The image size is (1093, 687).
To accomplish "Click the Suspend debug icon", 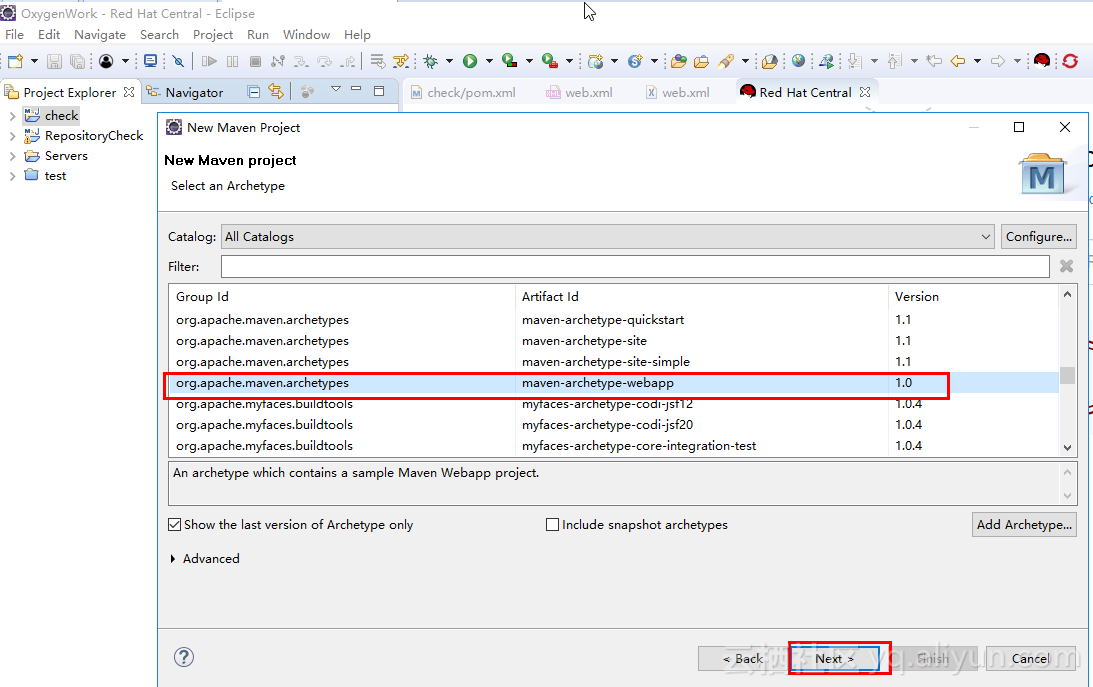I will (x=232, y=61).
